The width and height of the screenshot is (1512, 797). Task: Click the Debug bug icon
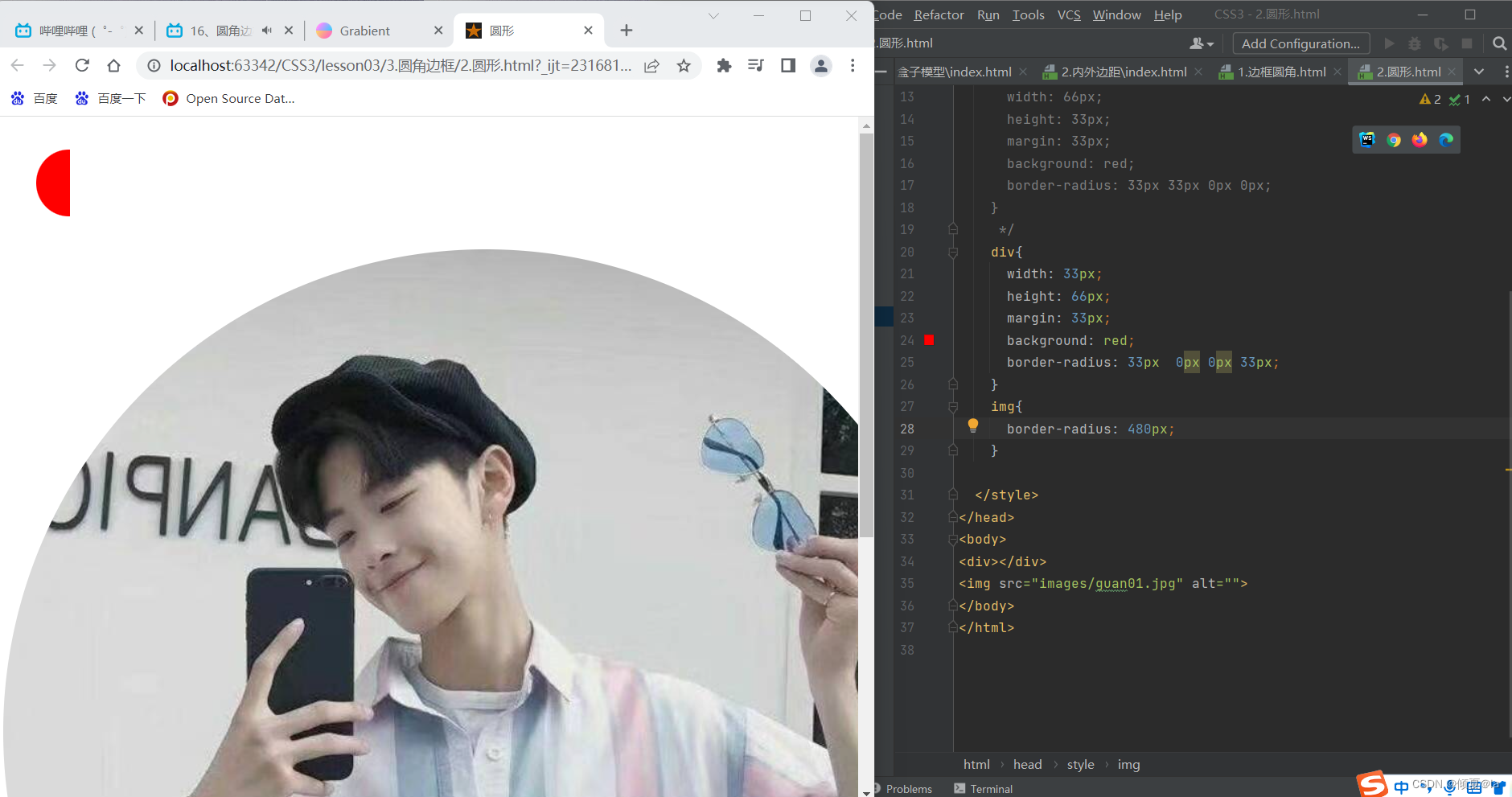[1415, 43]
